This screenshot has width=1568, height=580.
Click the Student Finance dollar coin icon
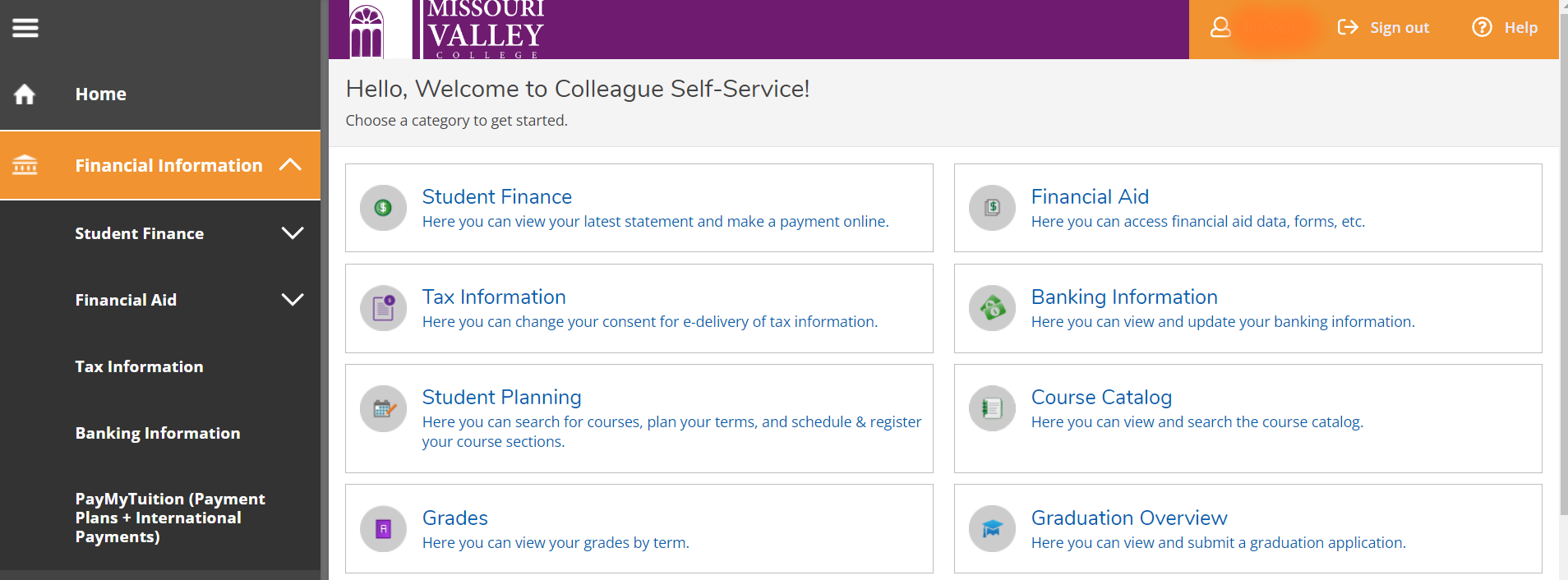[x=383, y=208]
